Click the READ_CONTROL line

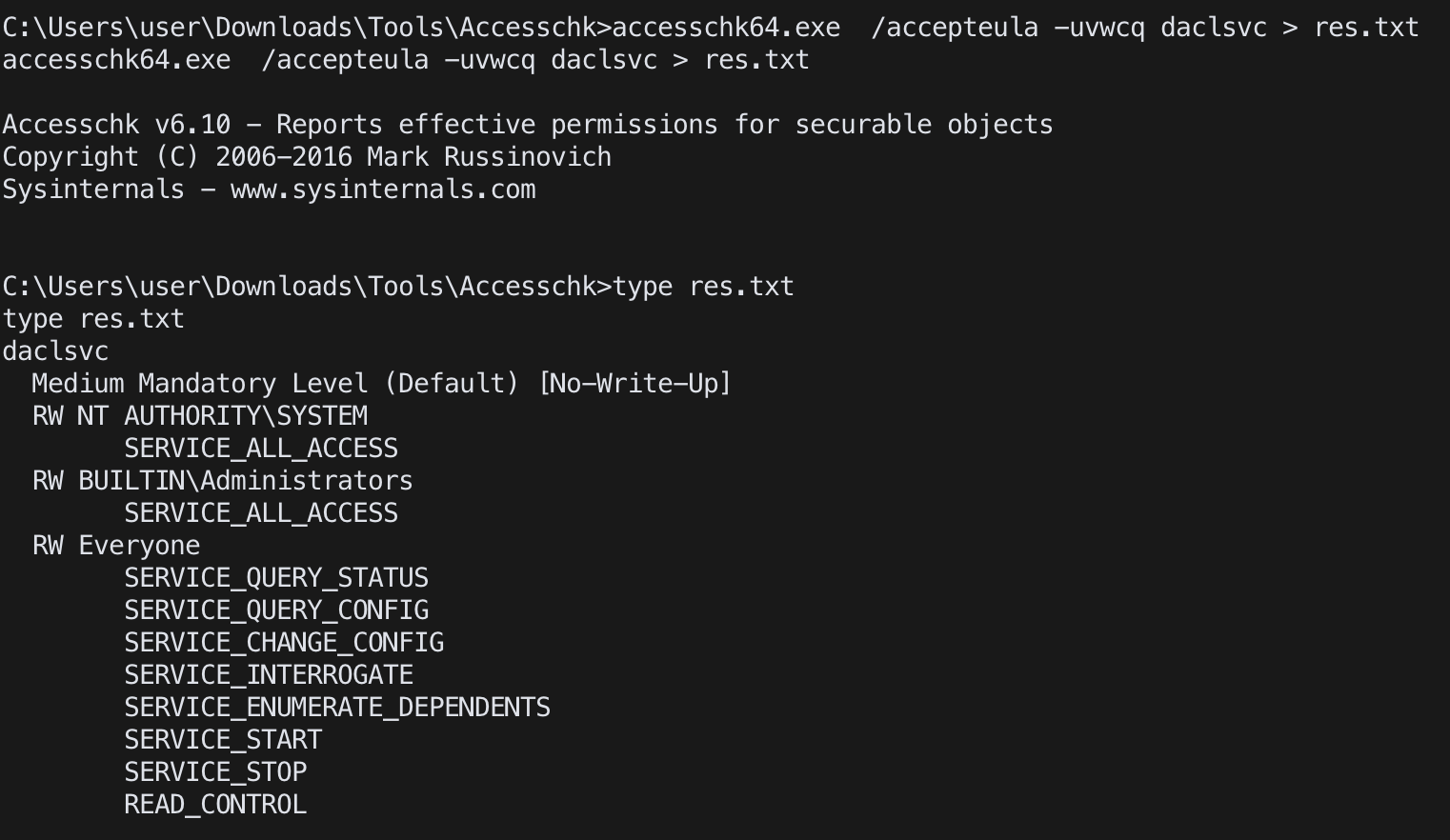click(x=215, y=805)
